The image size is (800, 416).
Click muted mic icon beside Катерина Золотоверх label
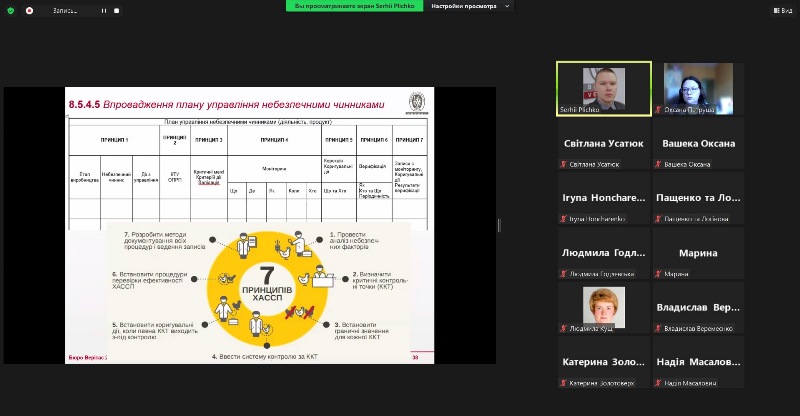[x=564, y=383]
